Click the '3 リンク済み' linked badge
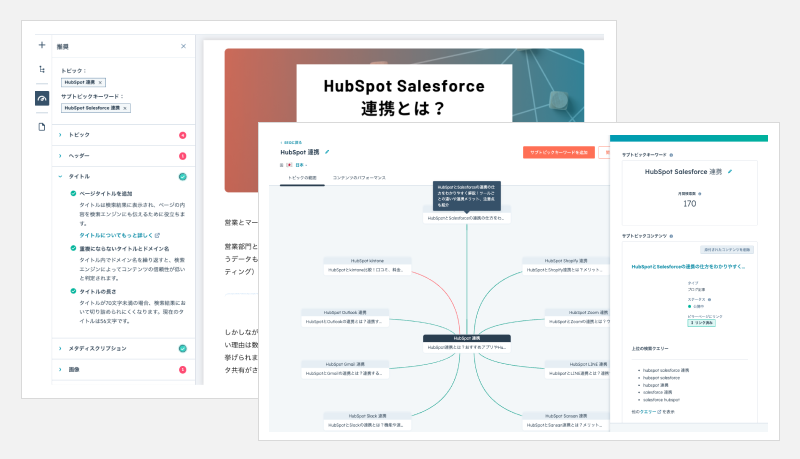Viewport: 800px width, 459px height. coord(701,323)
